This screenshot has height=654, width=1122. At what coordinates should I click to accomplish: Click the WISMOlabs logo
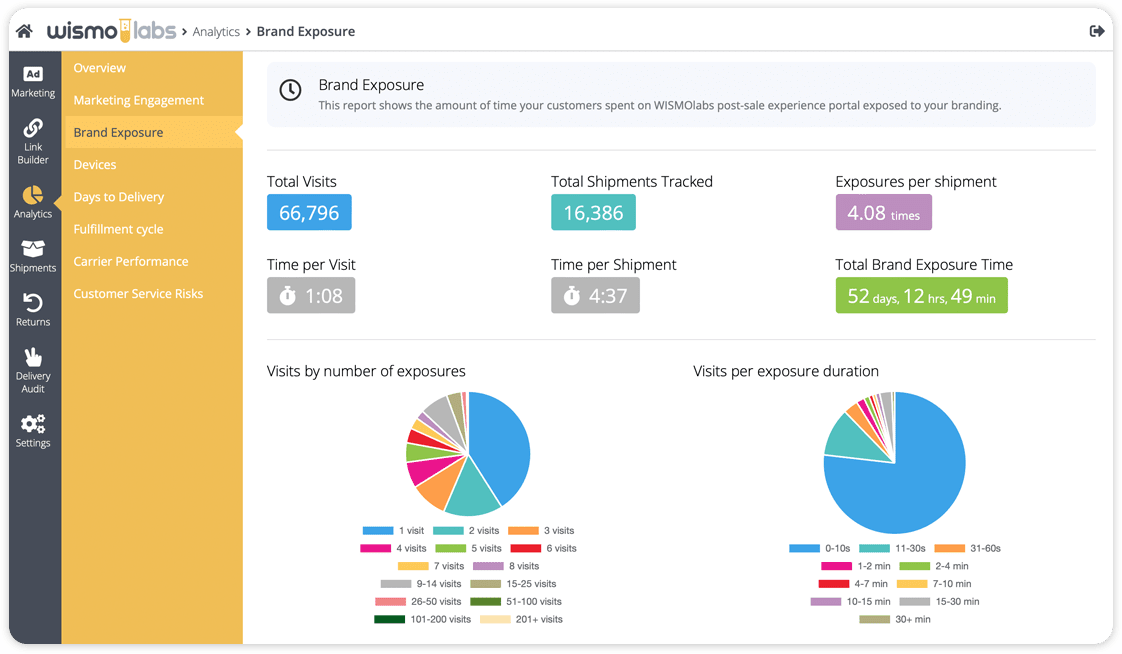tap(111, 31)
